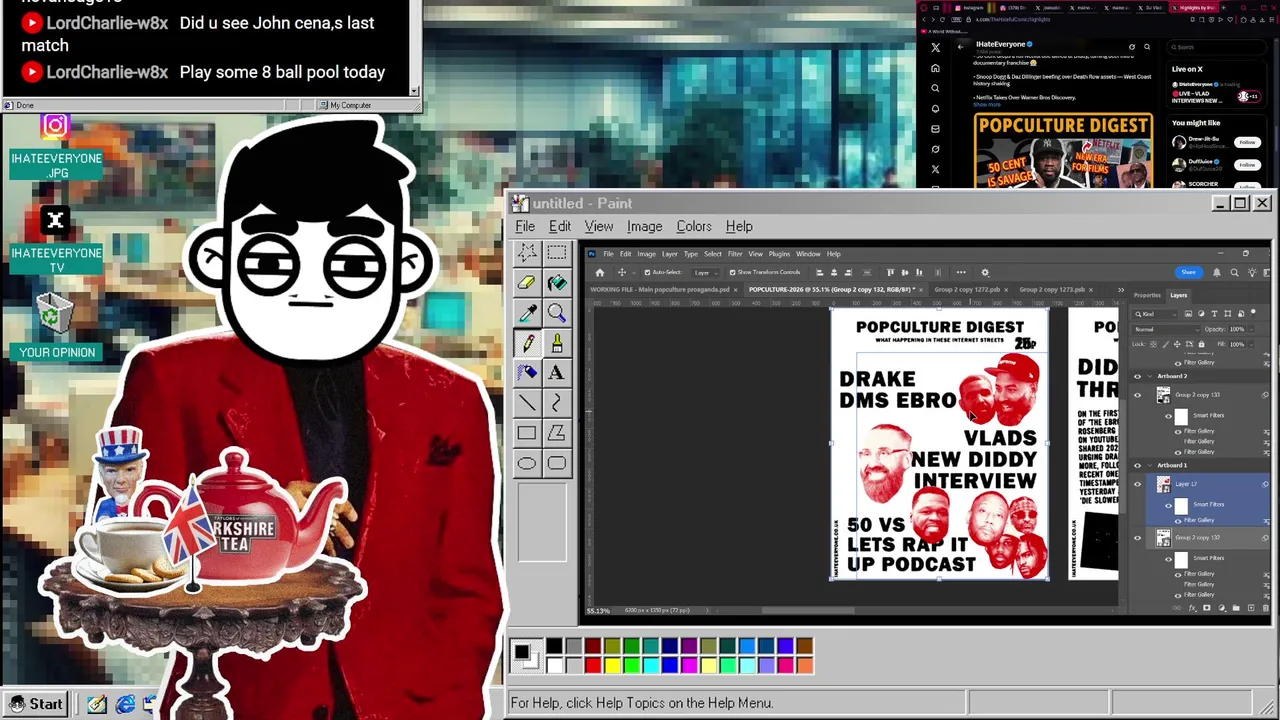Choose the Brush tool in Paint
Viewport: 1280px width, 720px height.
[x=557, y=343]
